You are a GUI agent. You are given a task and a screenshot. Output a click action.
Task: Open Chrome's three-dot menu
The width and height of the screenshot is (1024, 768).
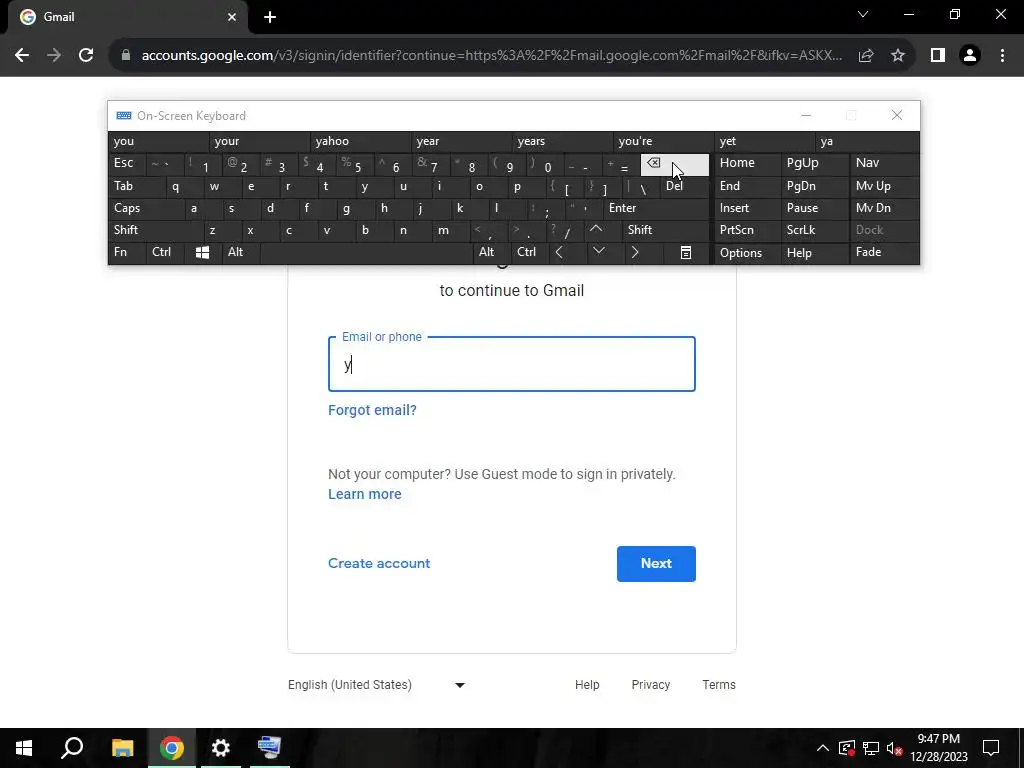click(x=1002, y=56)
